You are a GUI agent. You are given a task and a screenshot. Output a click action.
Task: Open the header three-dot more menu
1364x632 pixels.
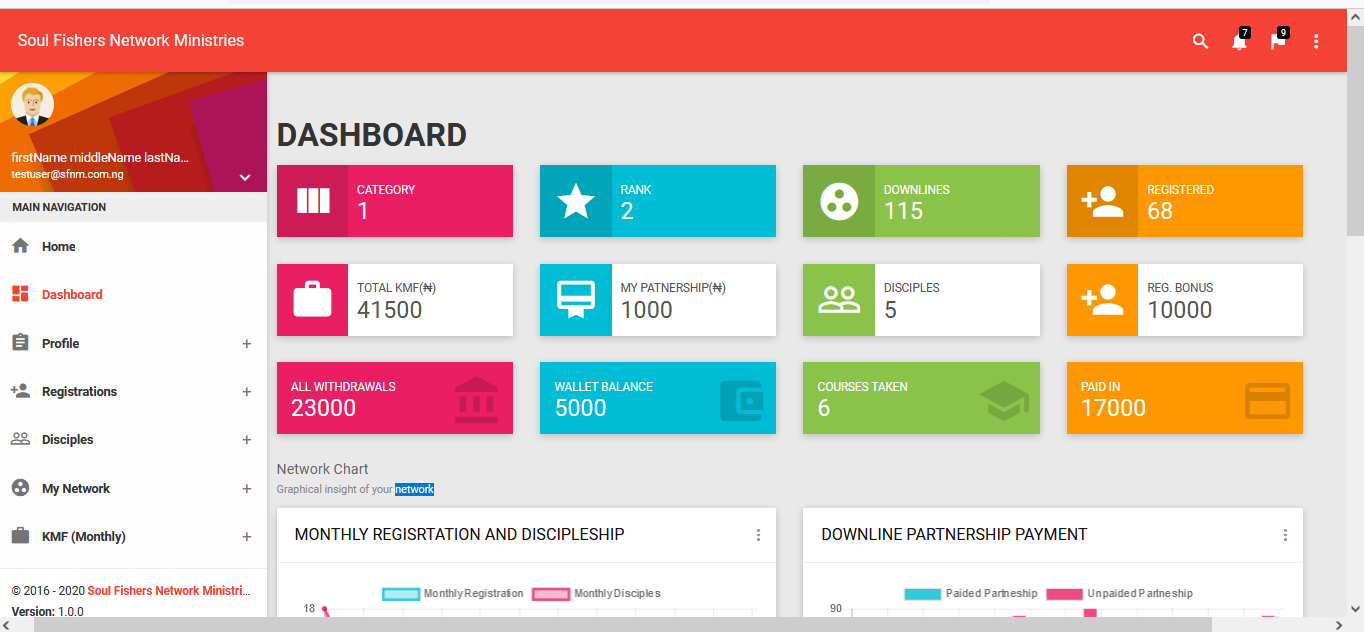coord(1316,41)
